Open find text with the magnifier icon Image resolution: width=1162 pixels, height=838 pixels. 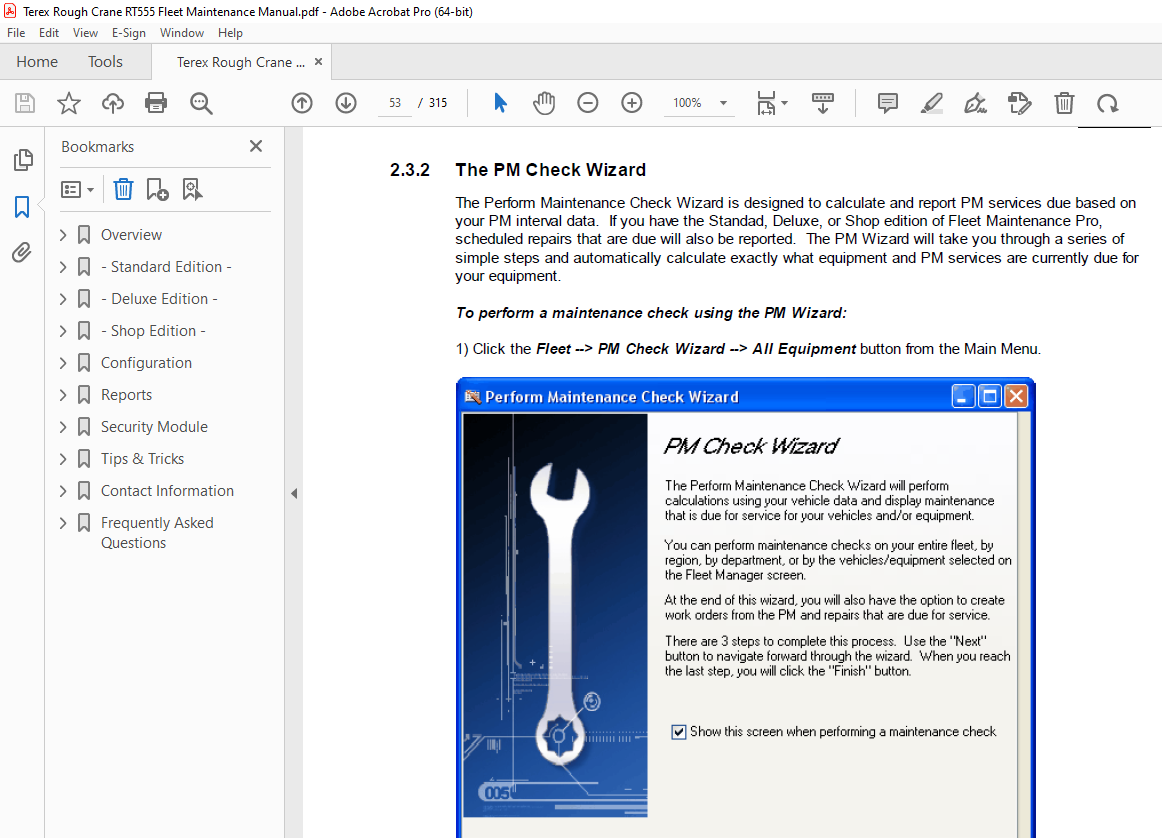pos(201,103)
